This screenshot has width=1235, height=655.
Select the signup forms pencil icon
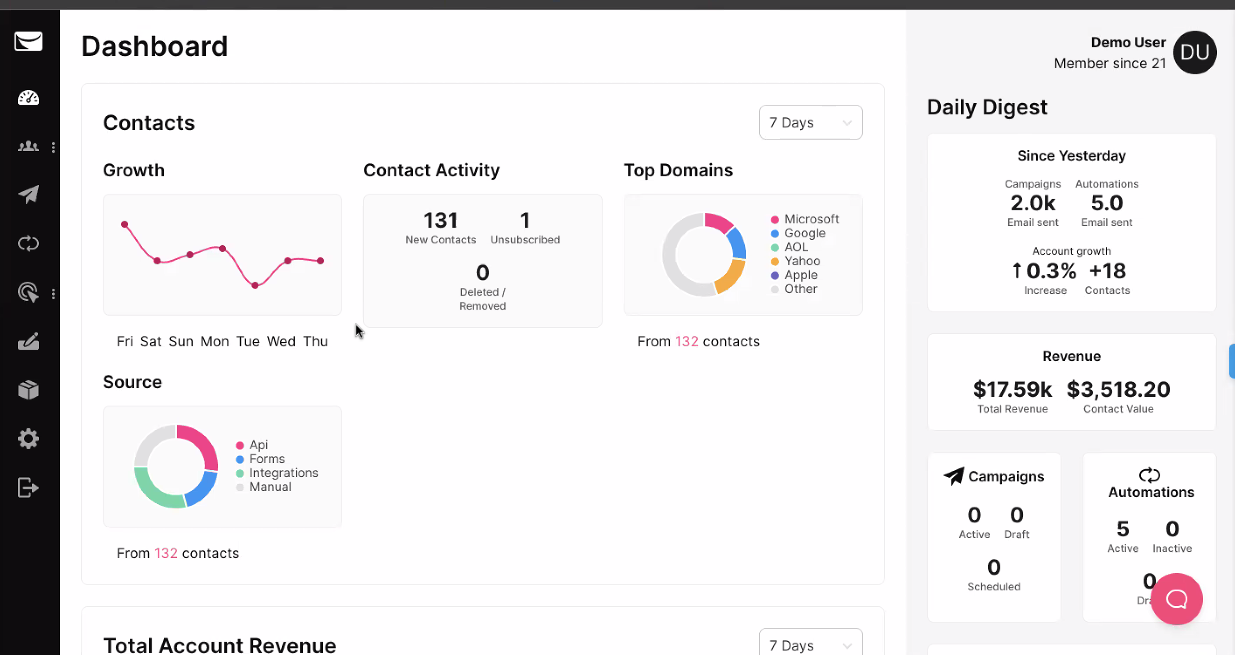28,341
